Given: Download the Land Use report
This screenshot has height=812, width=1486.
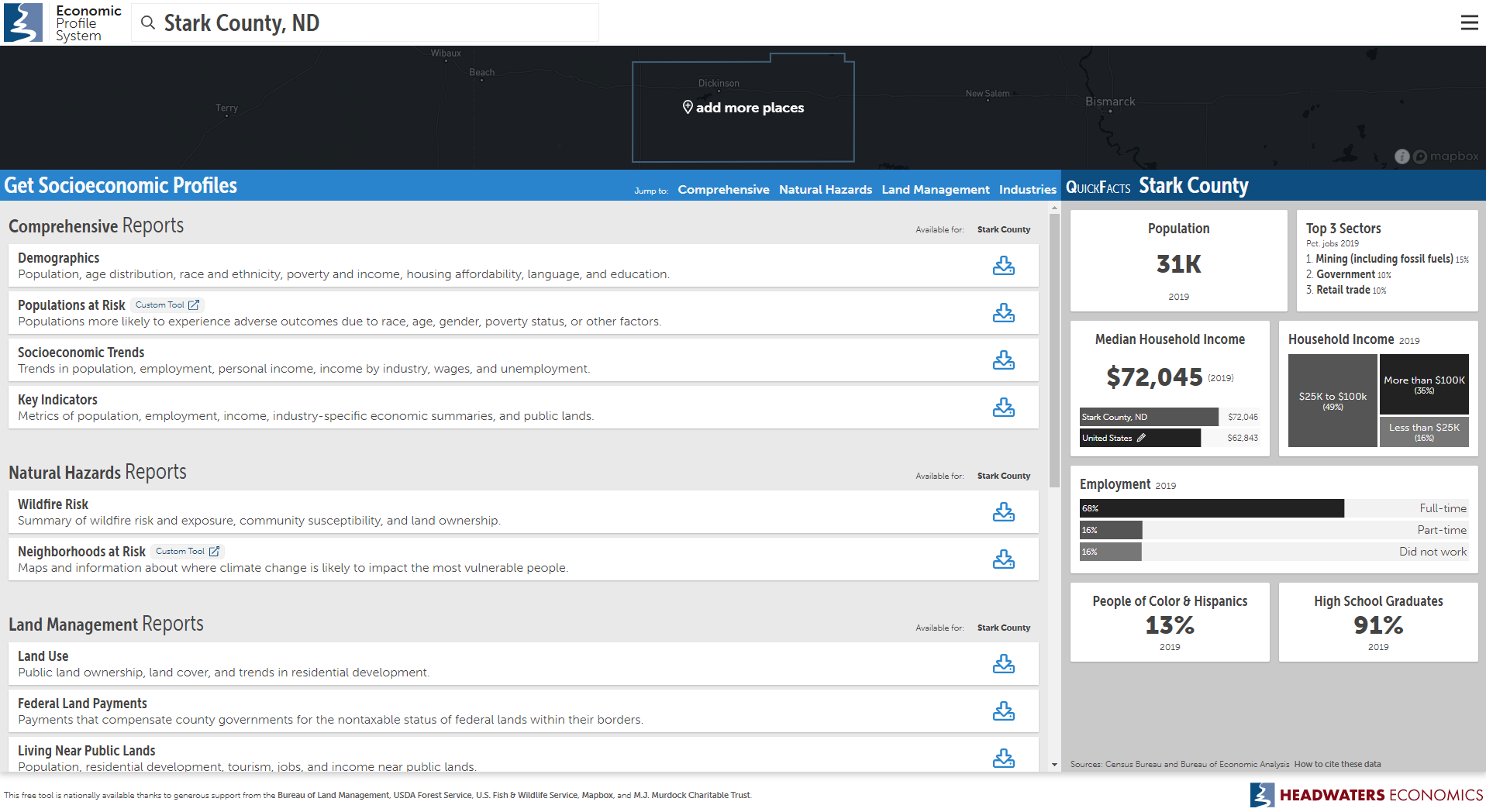Looking at the screenshot, I should pyautogui.click(x=1004, y=664).
